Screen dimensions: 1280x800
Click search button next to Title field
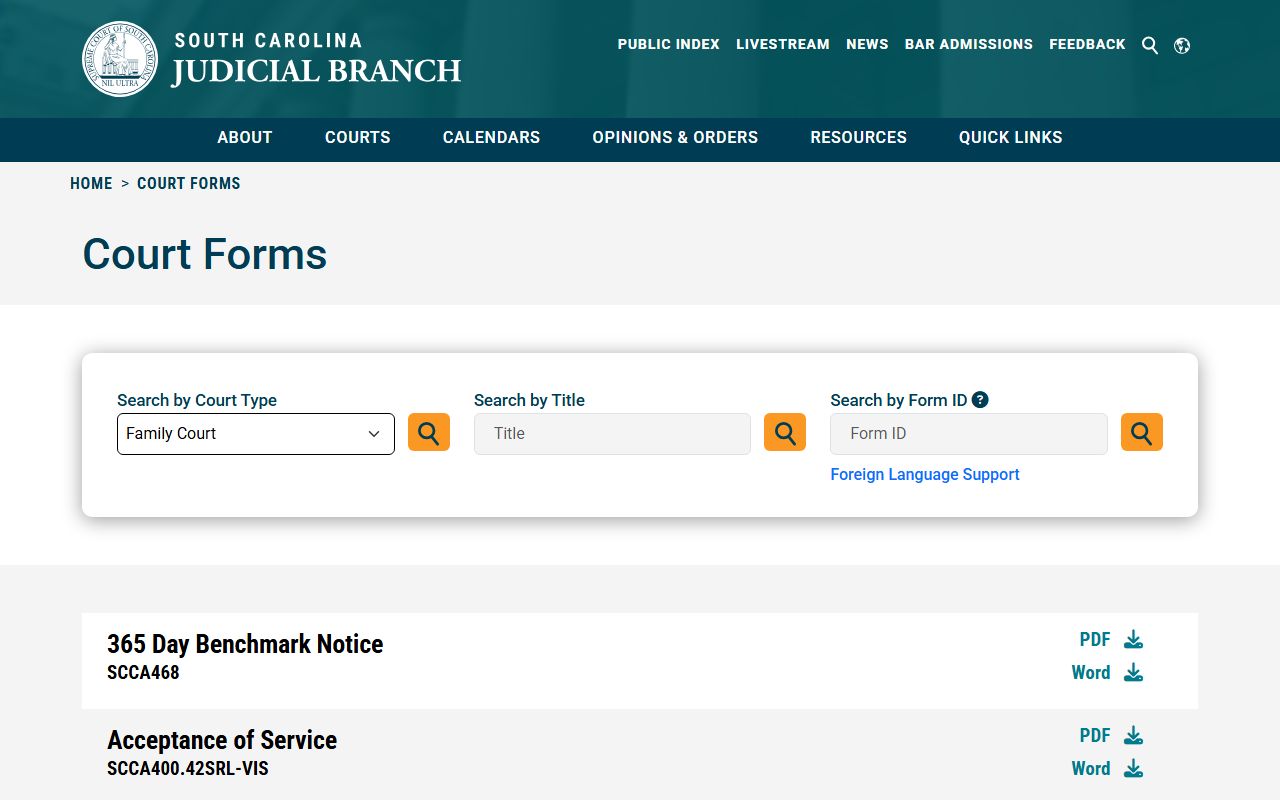(785, 432)
